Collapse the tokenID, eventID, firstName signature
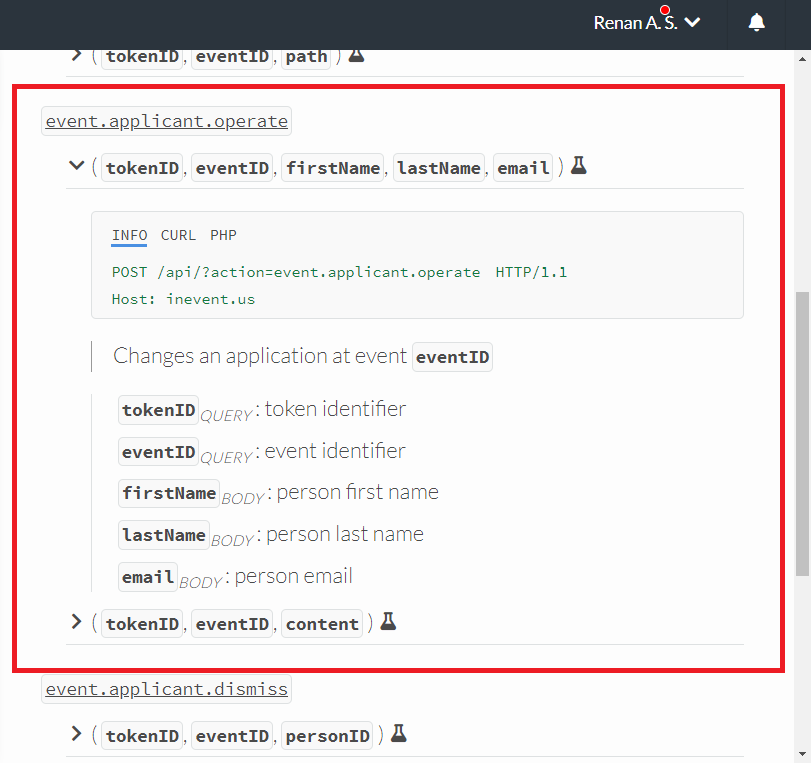This screenshot has width=811, height=768. pos(76,165)
